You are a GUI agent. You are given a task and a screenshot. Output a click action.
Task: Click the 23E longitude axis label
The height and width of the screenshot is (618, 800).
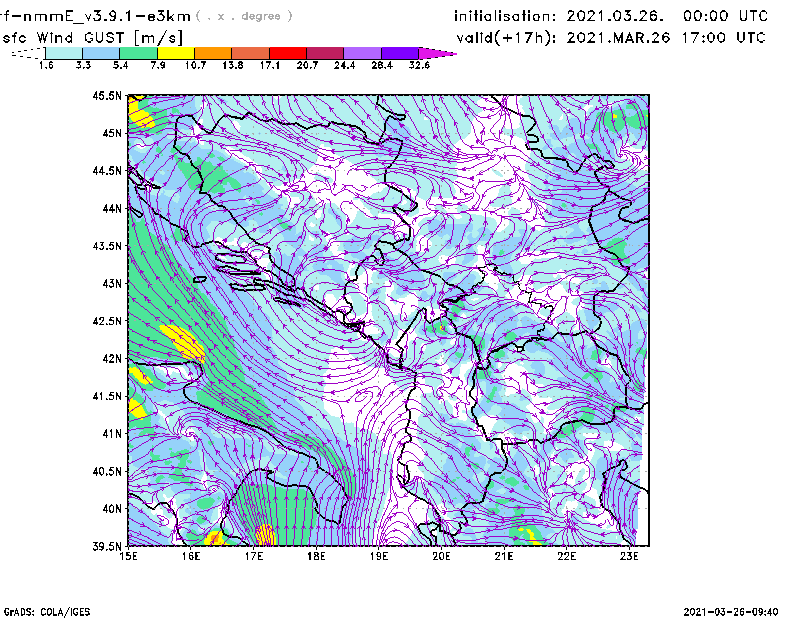coord(629,556)
